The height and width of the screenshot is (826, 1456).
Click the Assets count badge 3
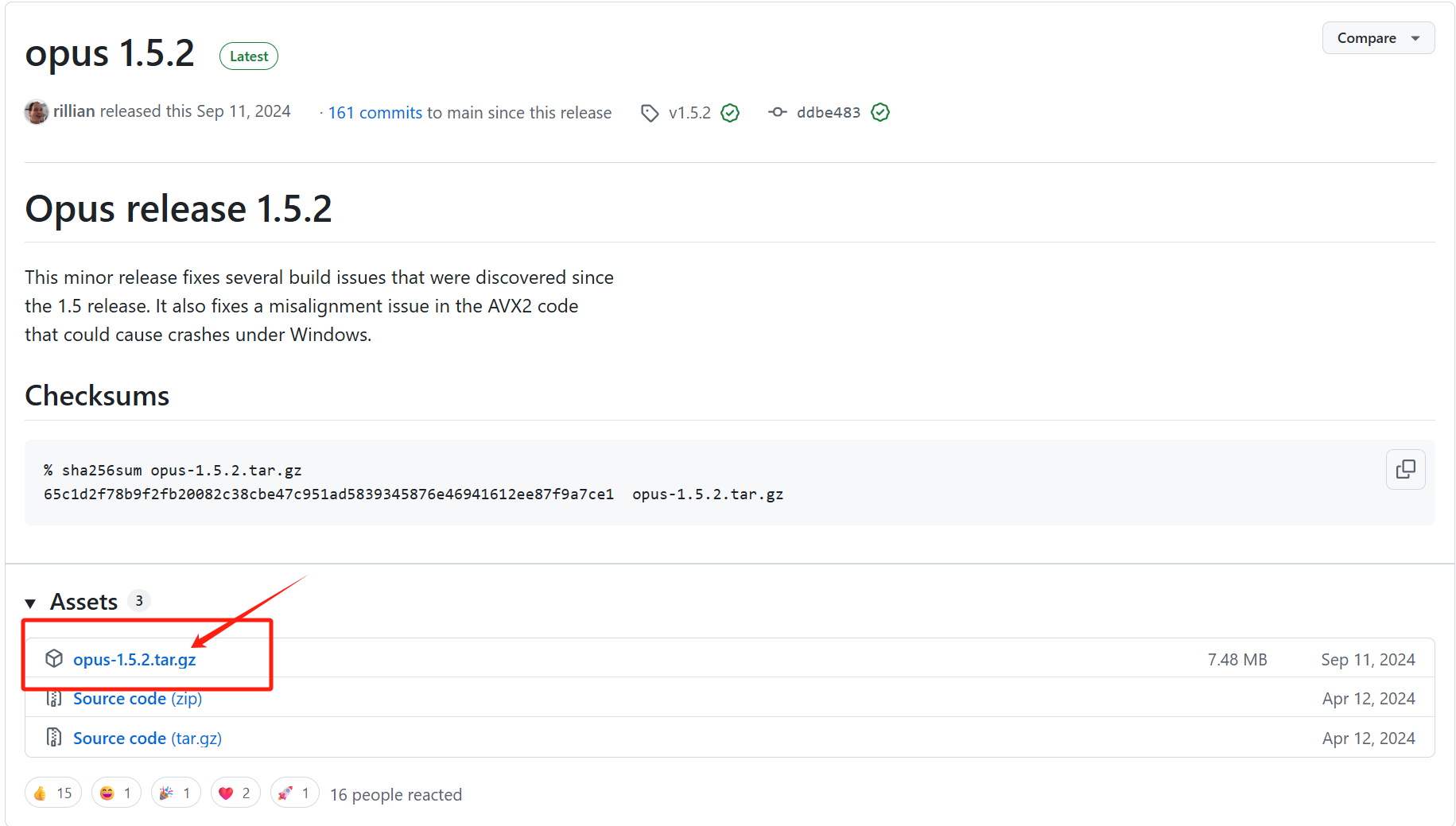click(x=139, y=601)
